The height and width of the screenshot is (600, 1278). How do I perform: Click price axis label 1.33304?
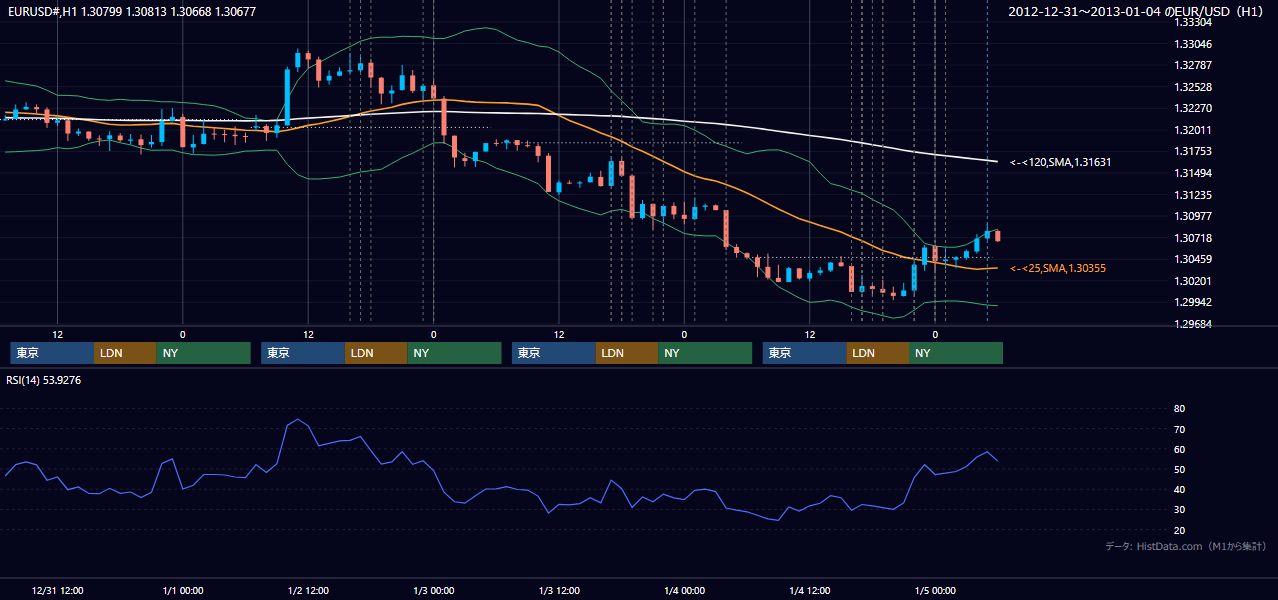(1193, 22)
